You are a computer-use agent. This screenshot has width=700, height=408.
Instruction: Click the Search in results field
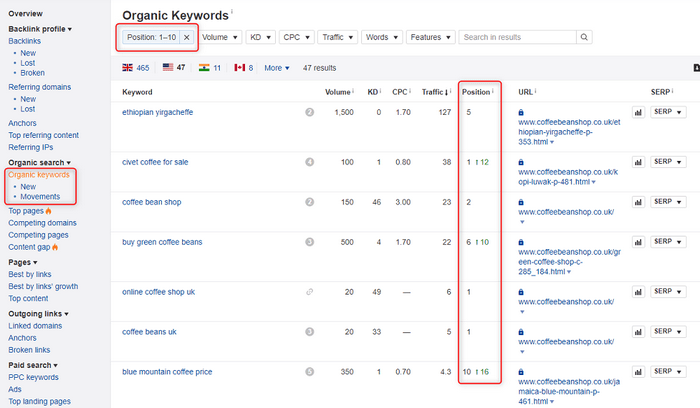point(517,37)
